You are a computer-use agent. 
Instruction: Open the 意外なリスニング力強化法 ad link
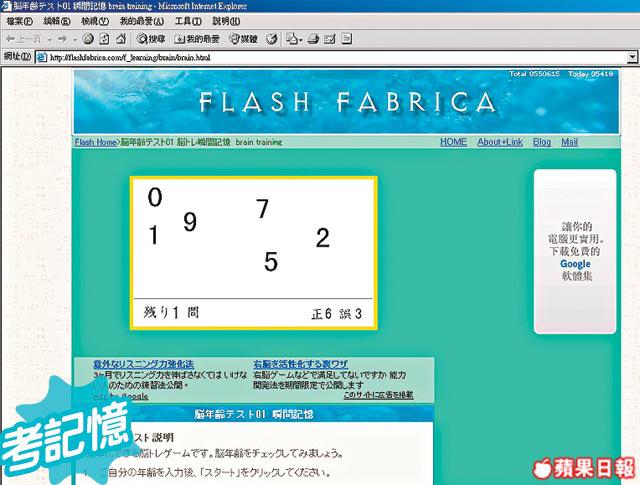pos(144,364)
